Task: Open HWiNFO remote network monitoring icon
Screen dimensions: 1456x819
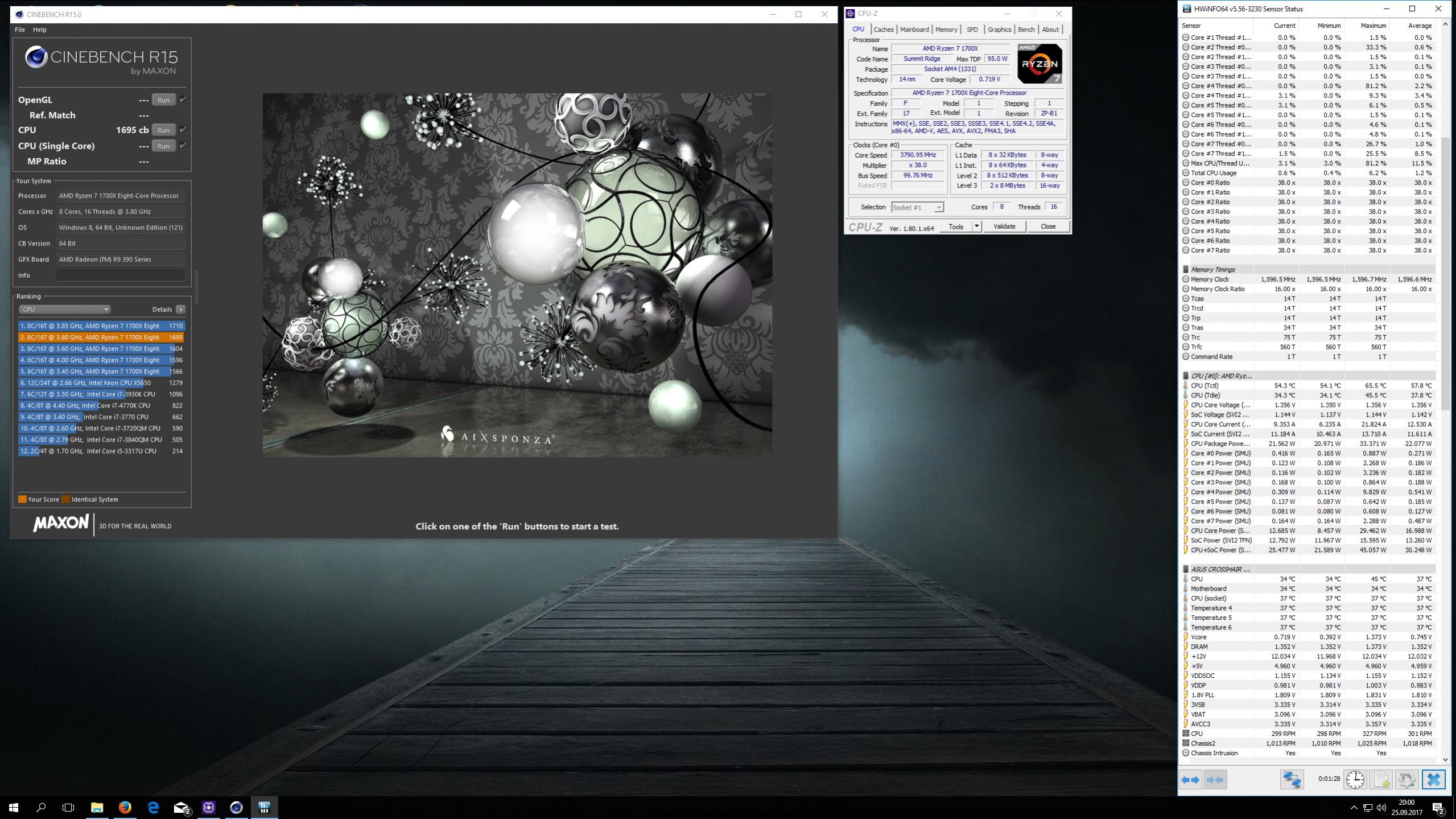Action: pyautogui.click(x=1292, y=779)
